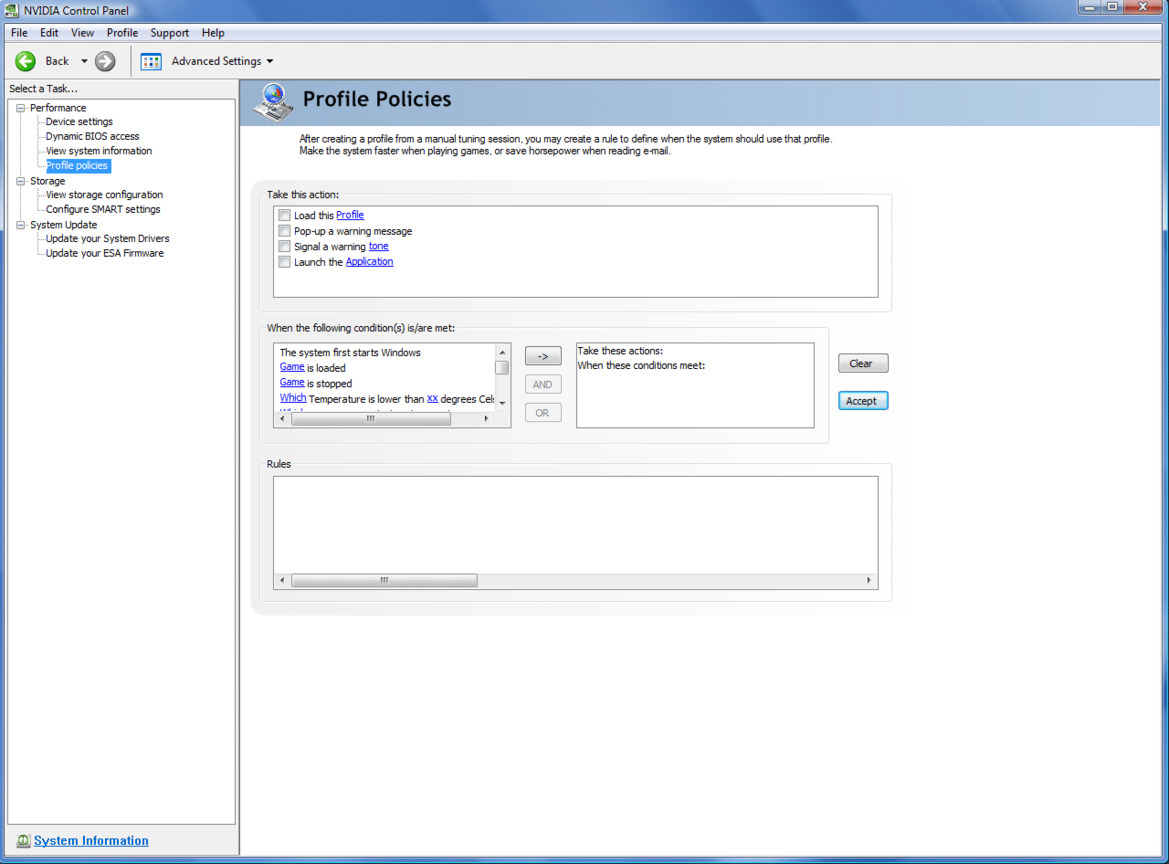Open the Back history dropdown arrow
The width and height of the screenshot is (1169, 864).
click(84, 61)
